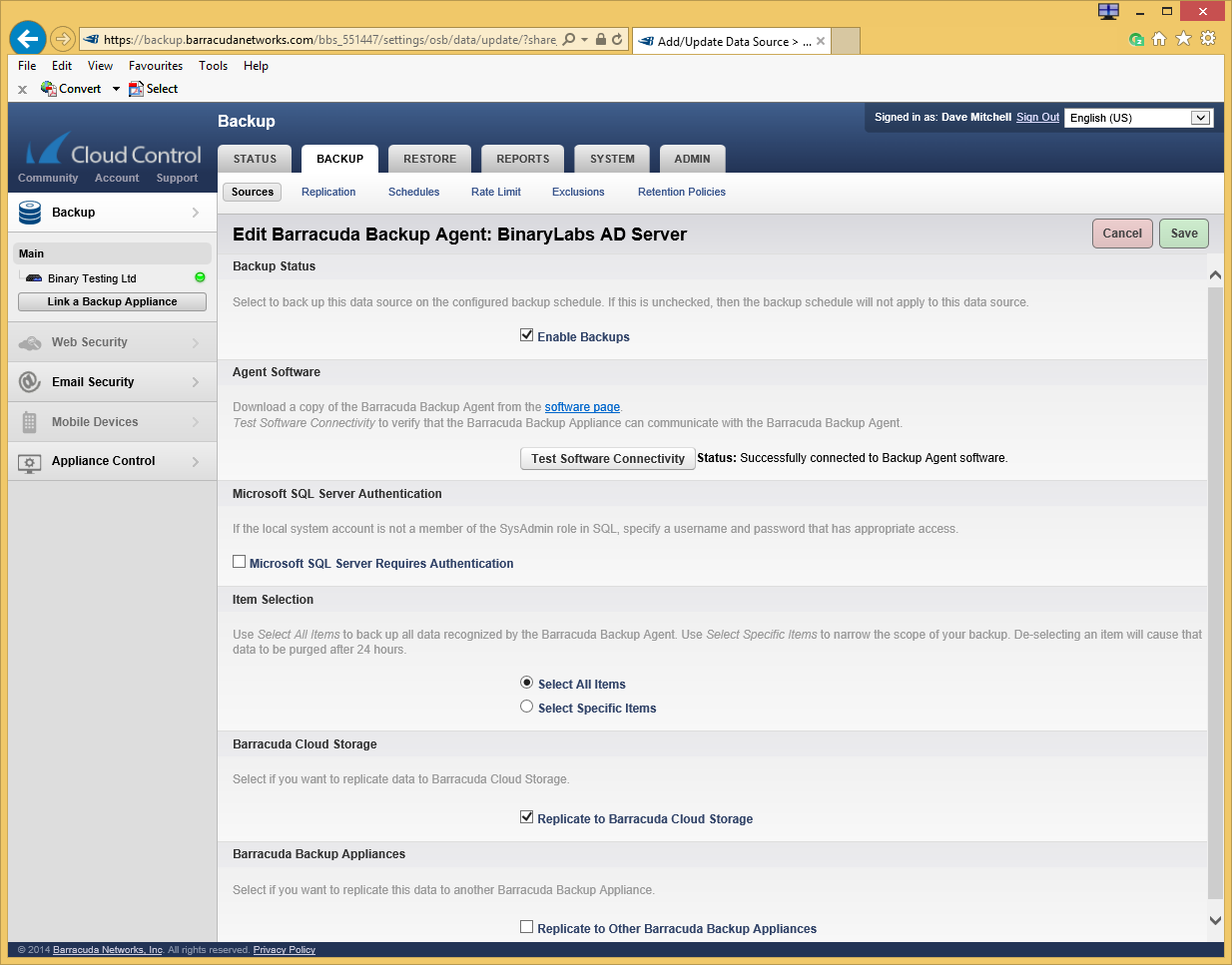Expand the Backup sidebar chevron
Image resolution: width=1232 pixels, height=965 pixels.
(196, 213)
